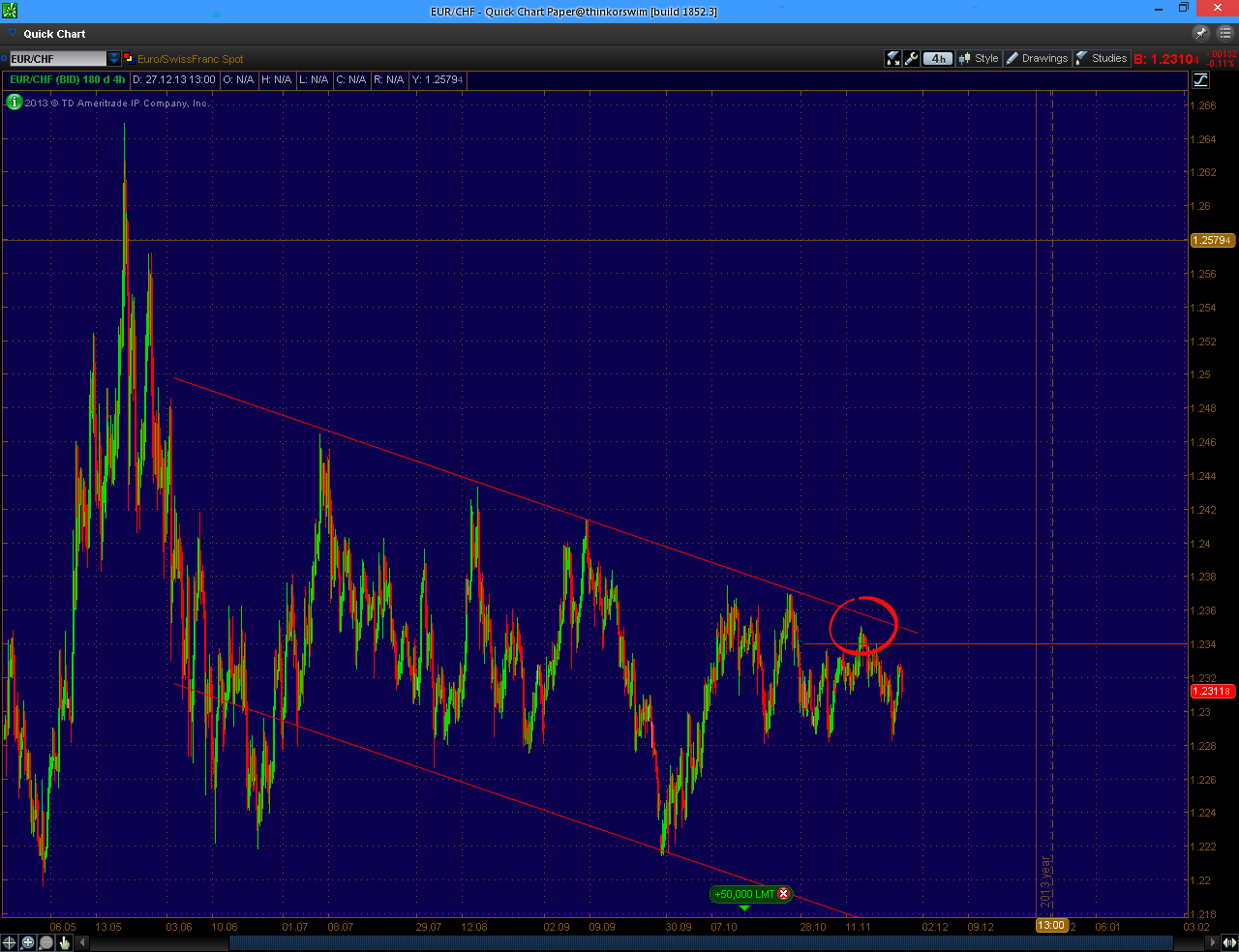Screen dimensions: 1239x952
Task: Click the L: N/A low readout
Action: pos(314,79)
